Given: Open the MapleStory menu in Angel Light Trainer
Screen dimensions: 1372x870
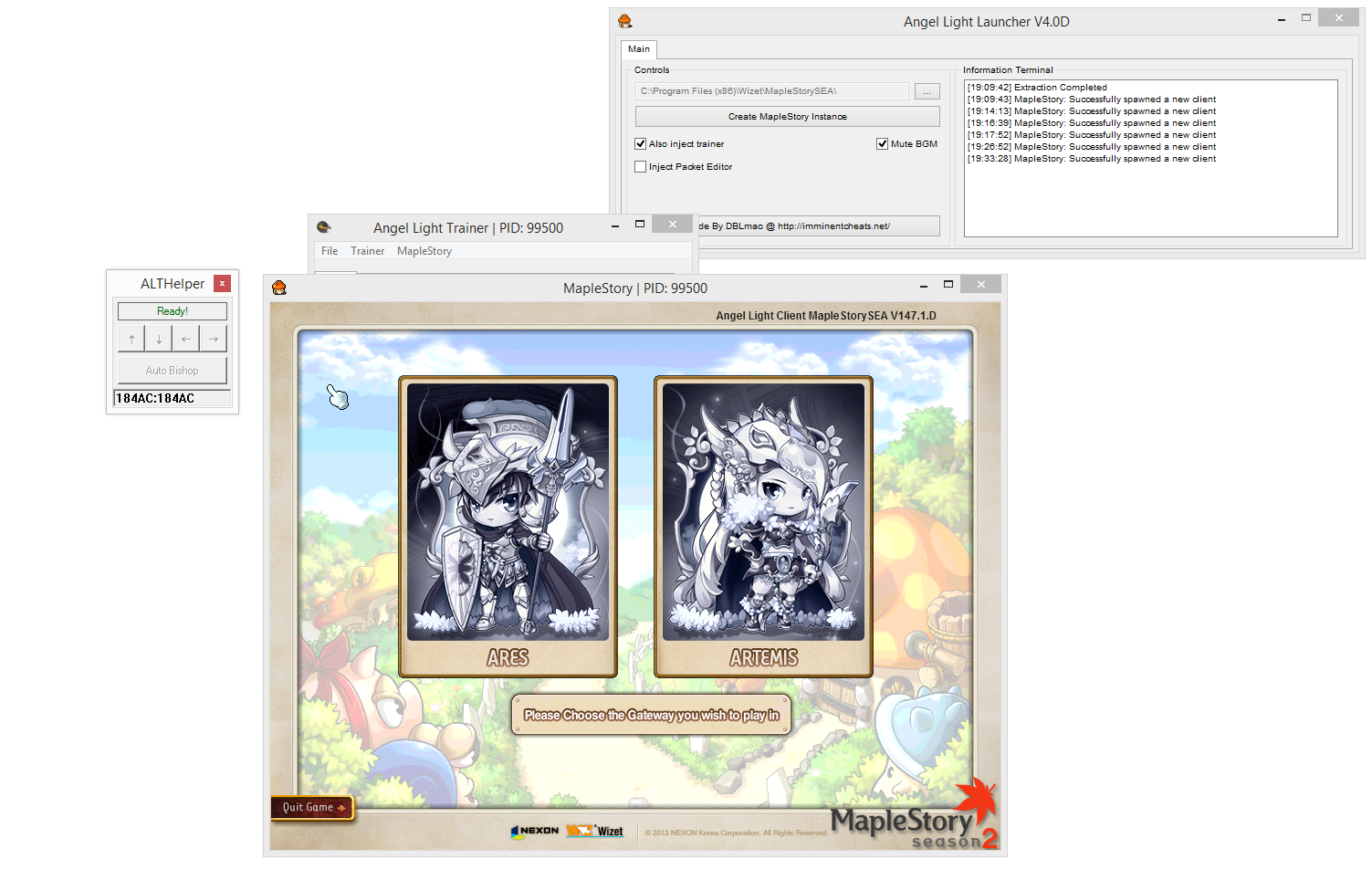Looking at the screenshot, I should tap(424, 251).
